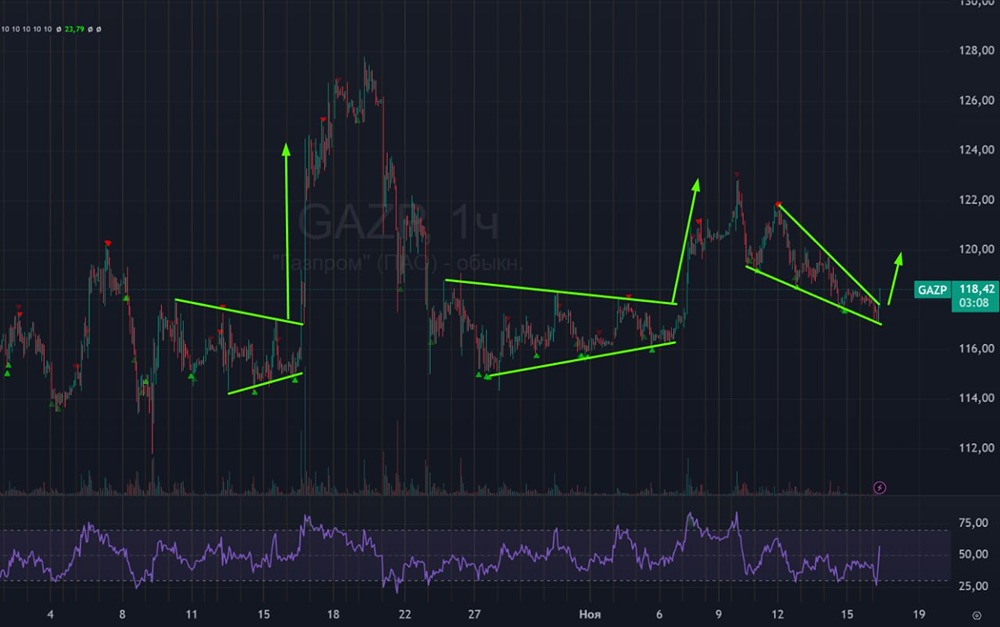Open chart settings icon beside date axis
This screenshot has height=627, width=1000.
coord(976,616)
